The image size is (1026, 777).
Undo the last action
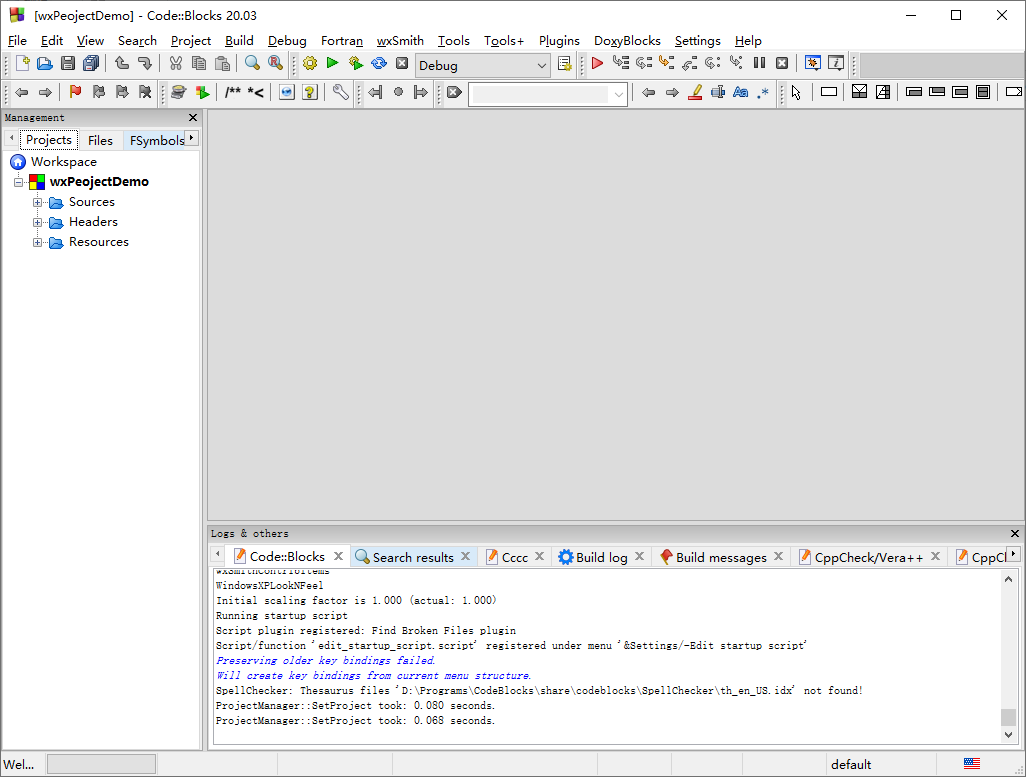[x=122, y=63]
